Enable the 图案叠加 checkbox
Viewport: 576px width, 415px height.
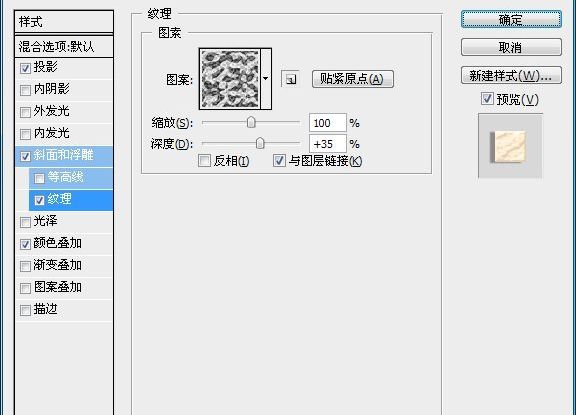pyautogui.click(x=25, y=289)
